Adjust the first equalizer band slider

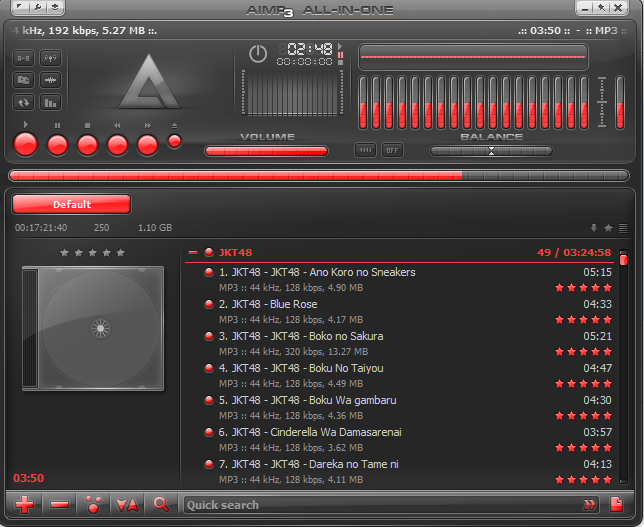click(x=363, y=103)
